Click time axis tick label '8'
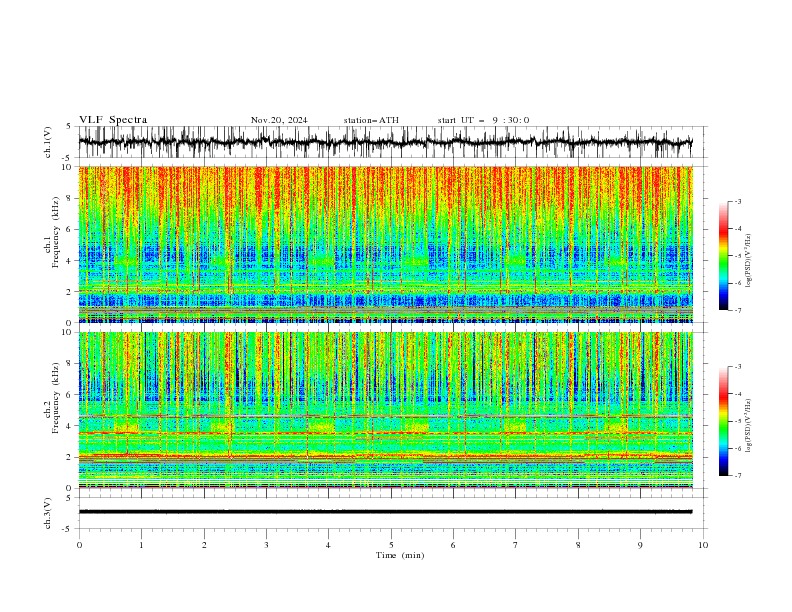 (x=578, y=545)
